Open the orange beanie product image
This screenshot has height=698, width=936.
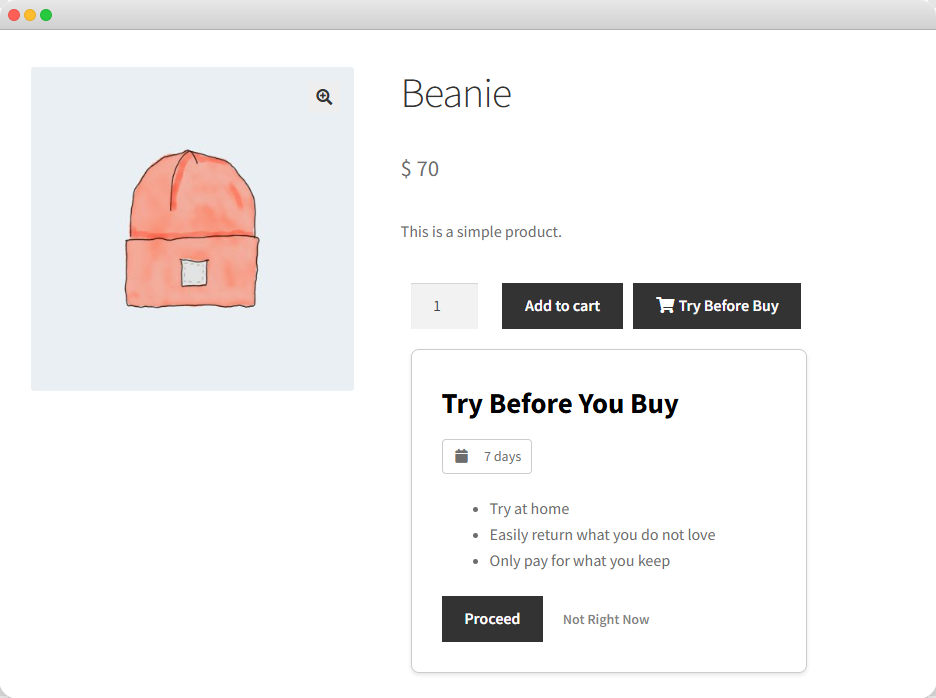(192, 230)
